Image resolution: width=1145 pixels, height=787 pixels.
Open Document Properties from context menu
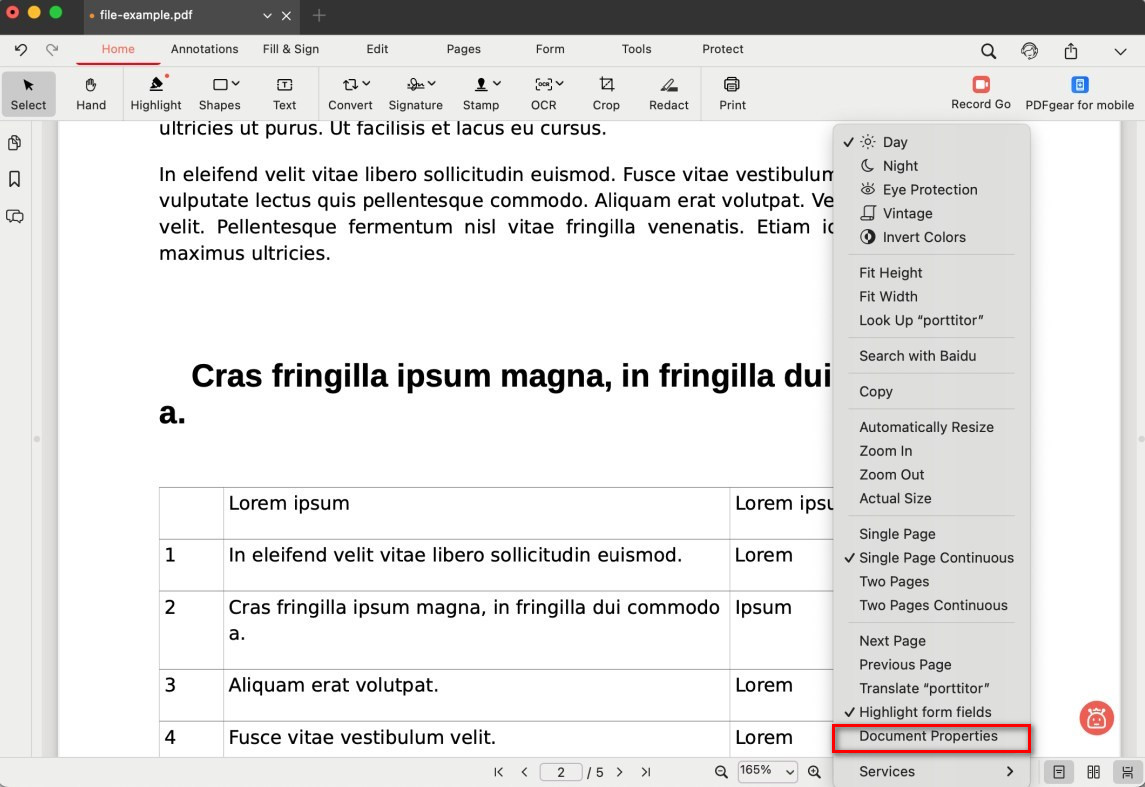[928, 736]
